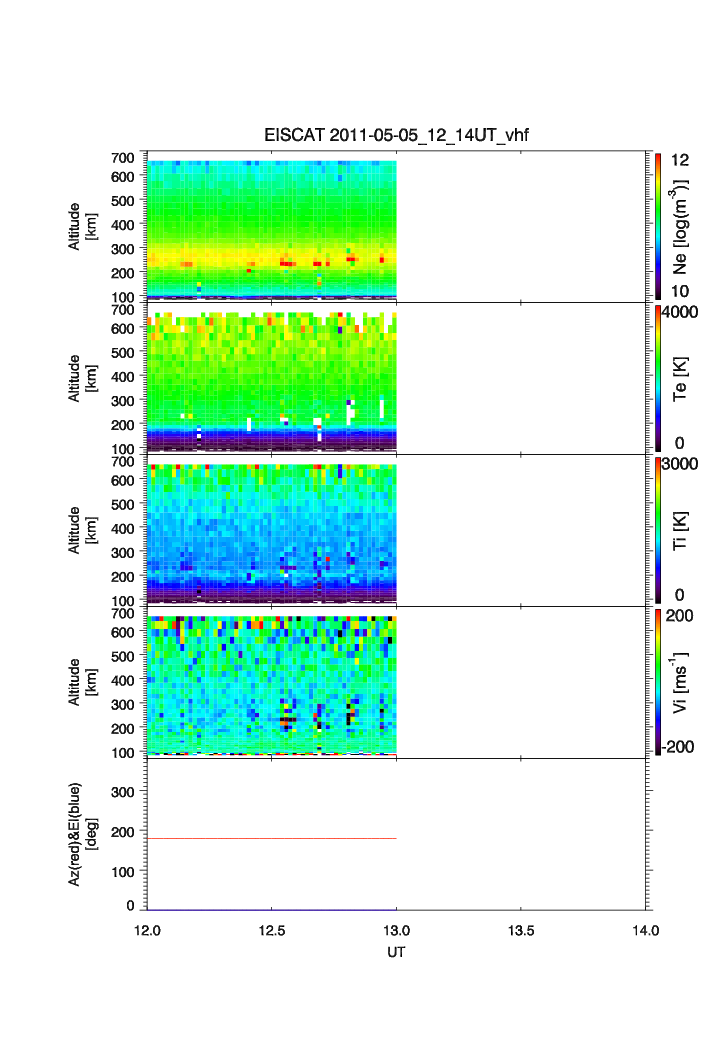This screenshot has width=708, height=1062.
Task: Click the red azimuth line in the bottom panel
Action: click(x=272, y=838)
